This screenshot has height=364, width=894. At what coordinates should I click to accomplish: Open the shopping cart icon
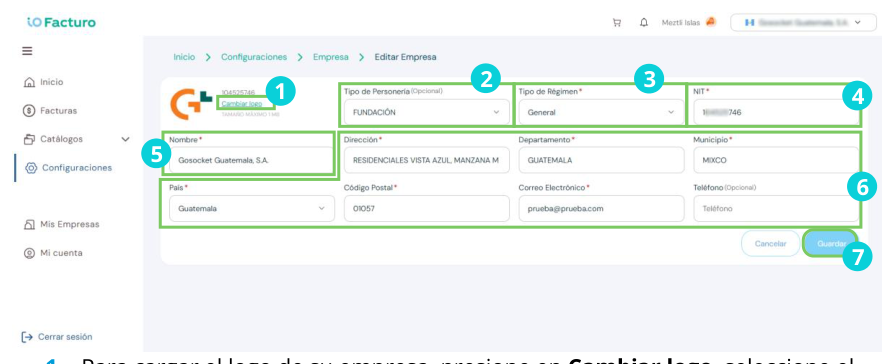point(616,23)
